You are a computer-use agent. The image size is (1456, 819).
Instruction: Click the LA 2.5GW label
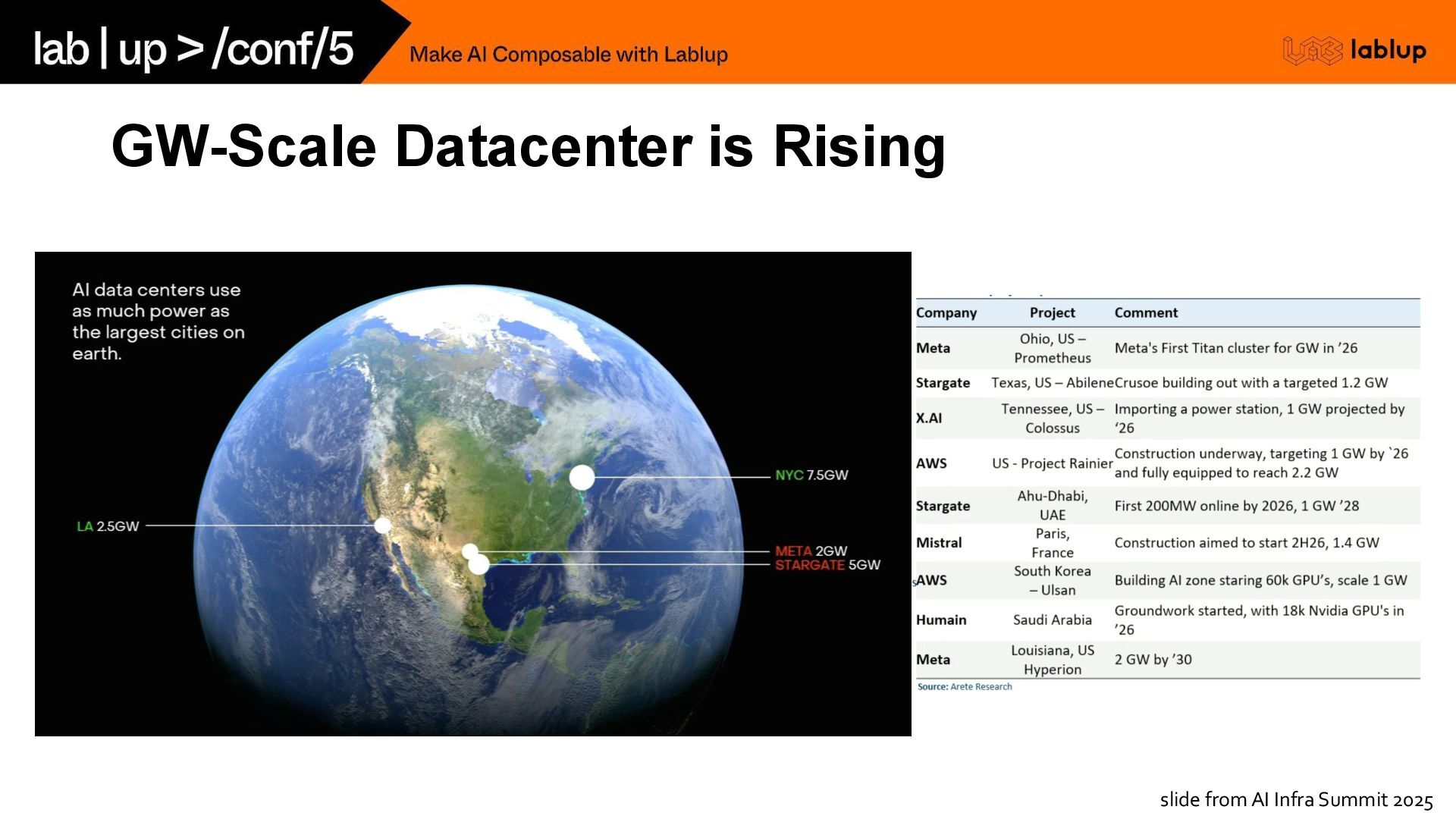click(108, 526)
